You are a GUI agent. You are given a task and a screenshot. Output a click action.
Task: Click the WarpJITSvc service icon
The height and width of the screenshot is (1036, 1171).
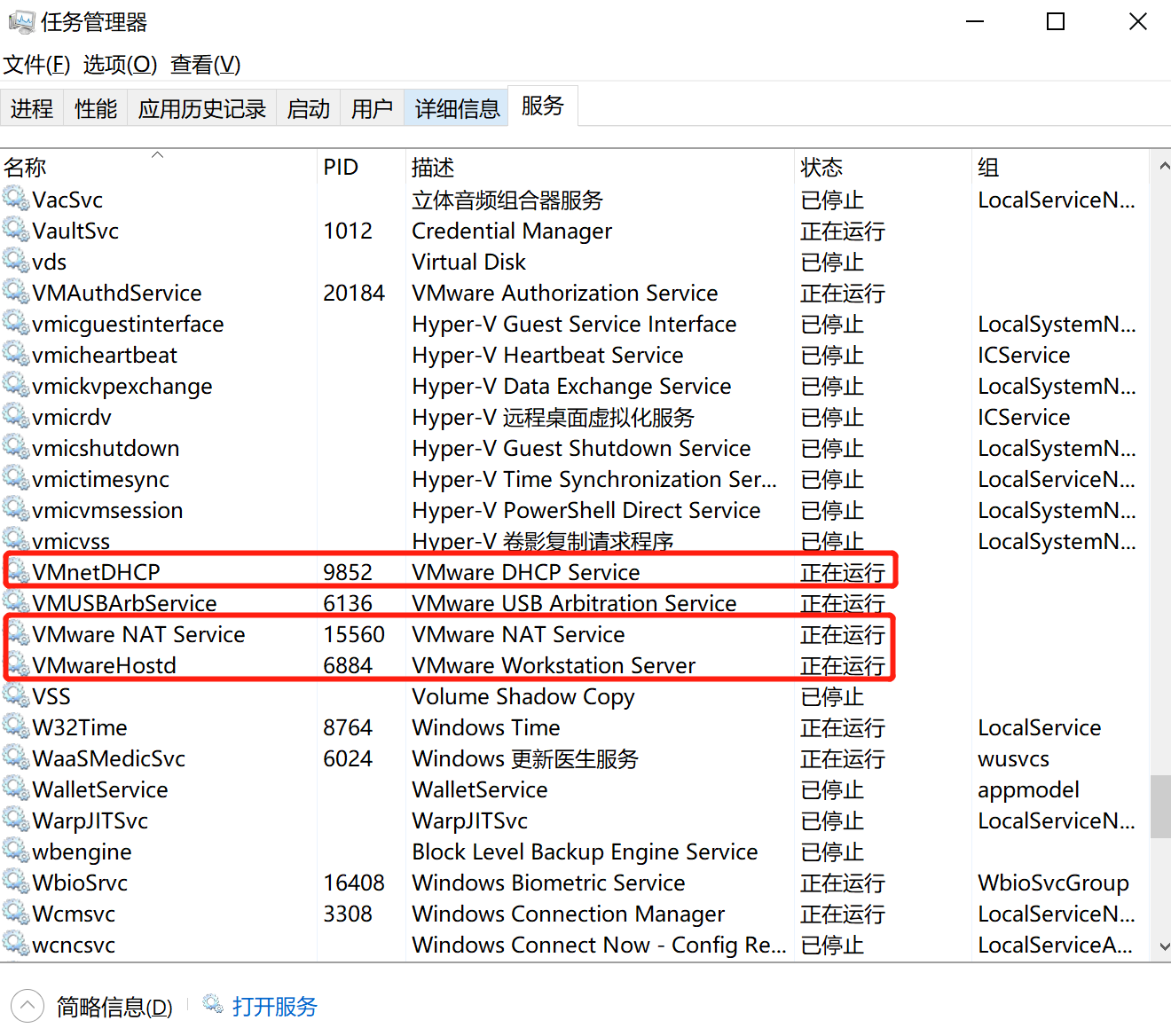[x=16, y=820]
